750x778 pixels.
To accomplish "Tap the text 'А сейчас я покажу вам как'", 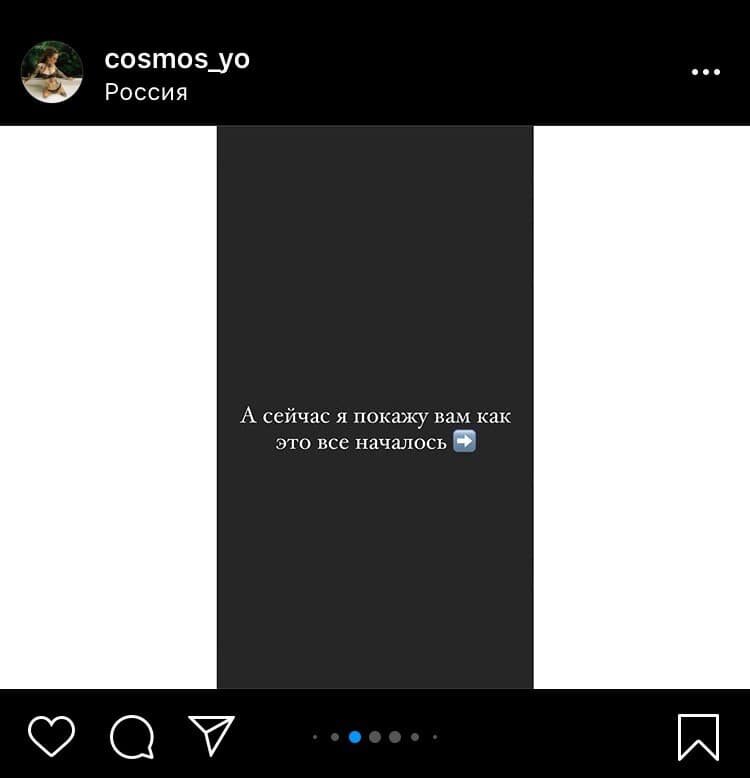I will point(375,416).
